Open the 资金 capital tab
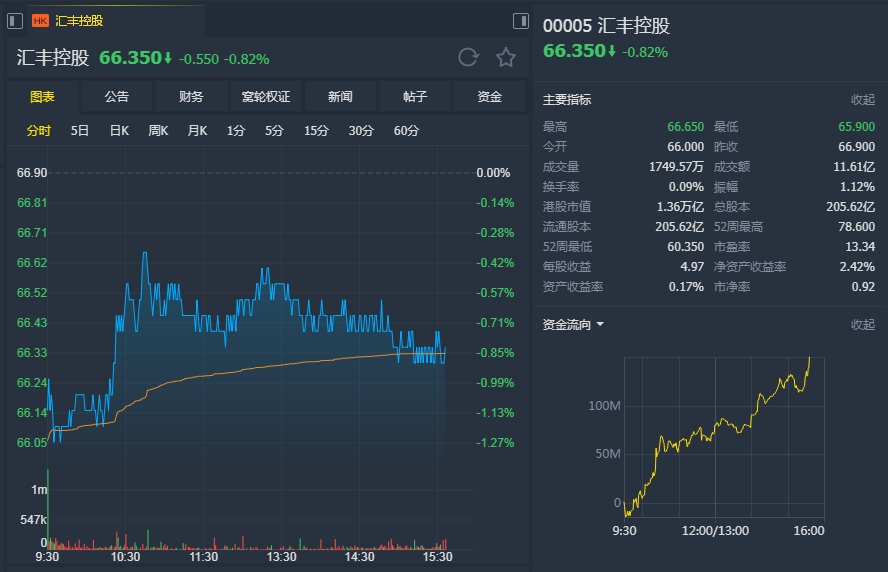Screen dimensions: 888x572 [489, 97]
